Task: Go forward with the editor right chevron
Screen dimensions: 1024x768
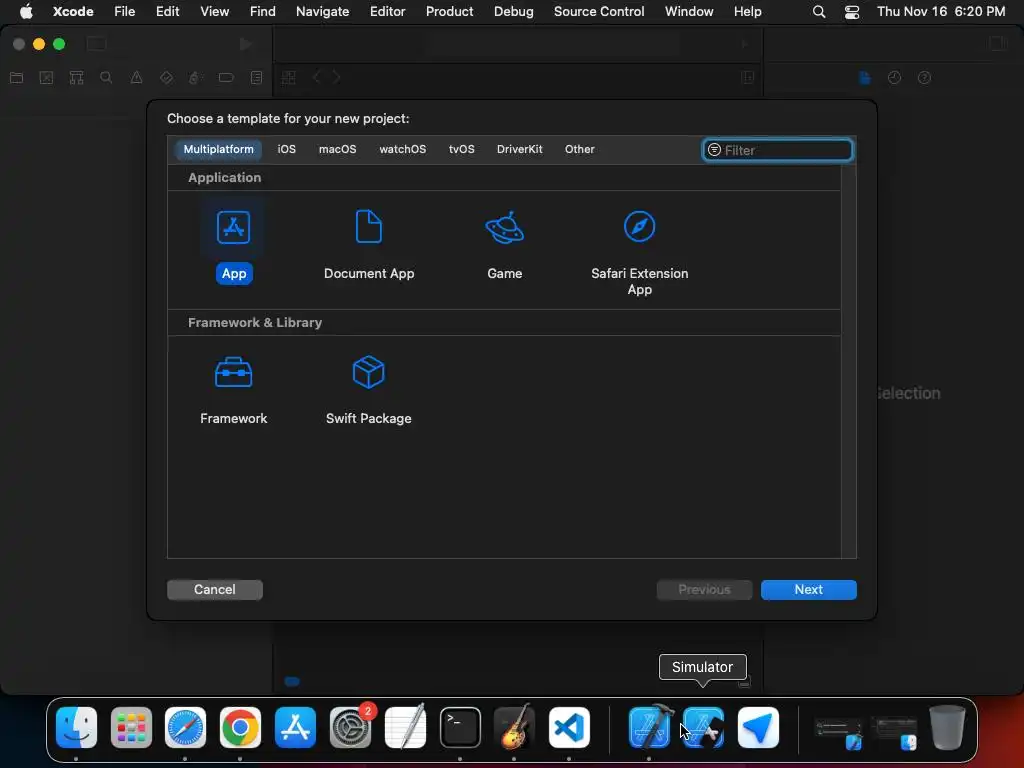Action: [336, 78]
